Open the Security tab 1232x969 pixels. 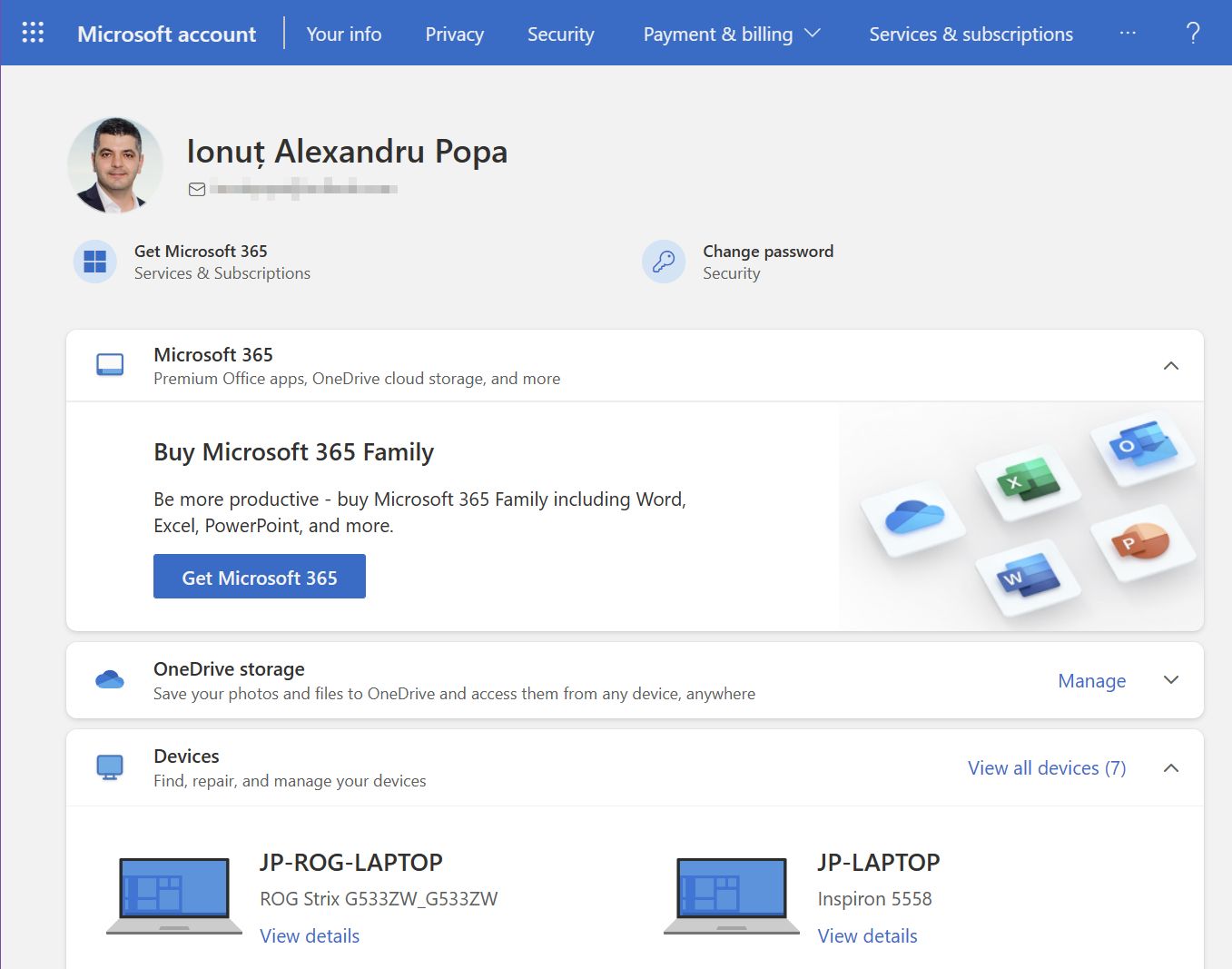click(561, 34)
